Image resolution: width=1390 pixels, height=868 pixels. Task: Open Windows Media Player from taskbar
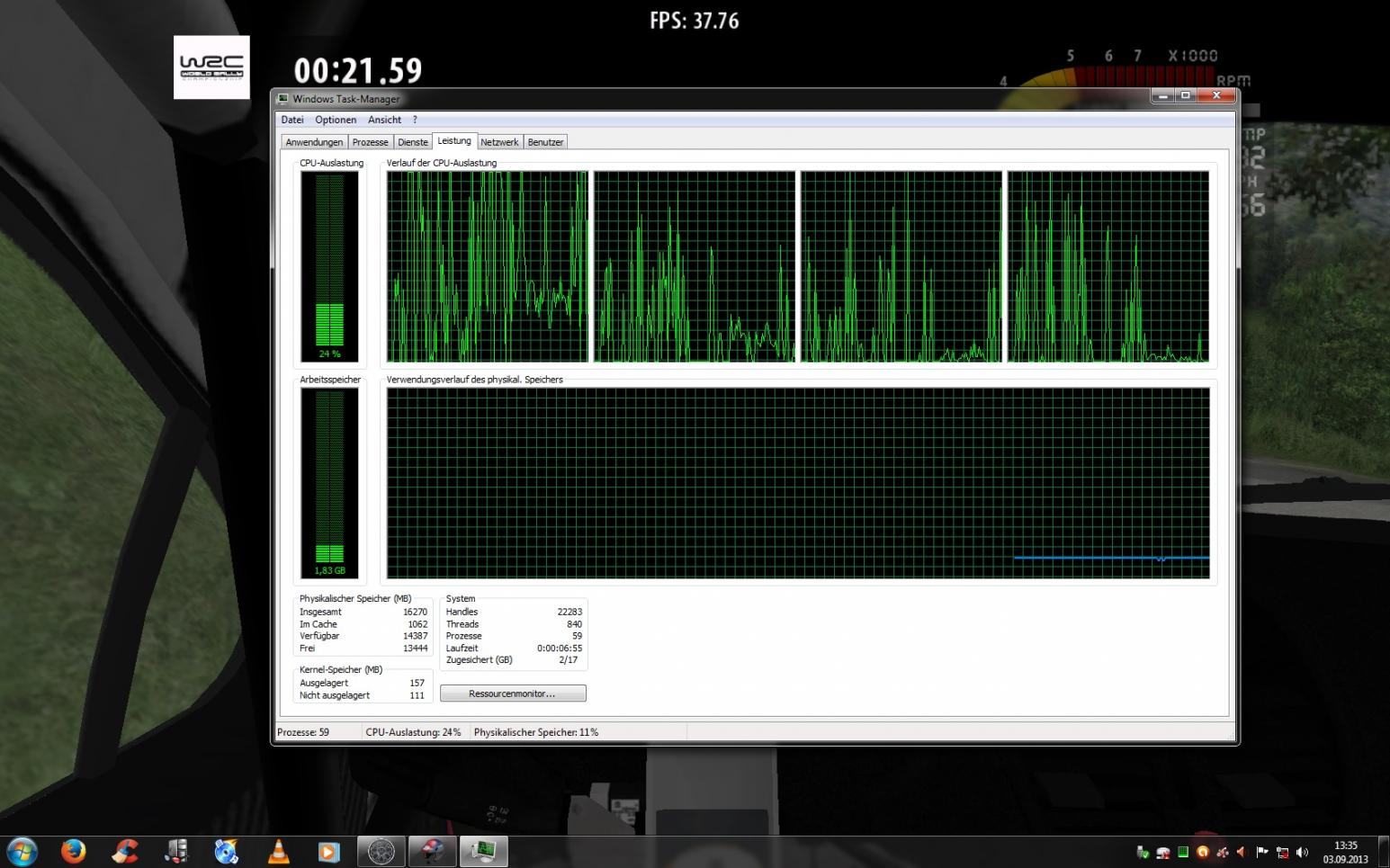click(329, 851)
